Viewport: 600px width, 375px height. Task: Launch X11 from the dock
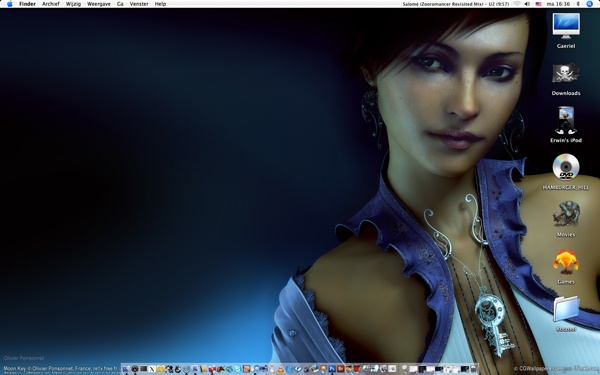pyautogui.click(x=152, y=369)
